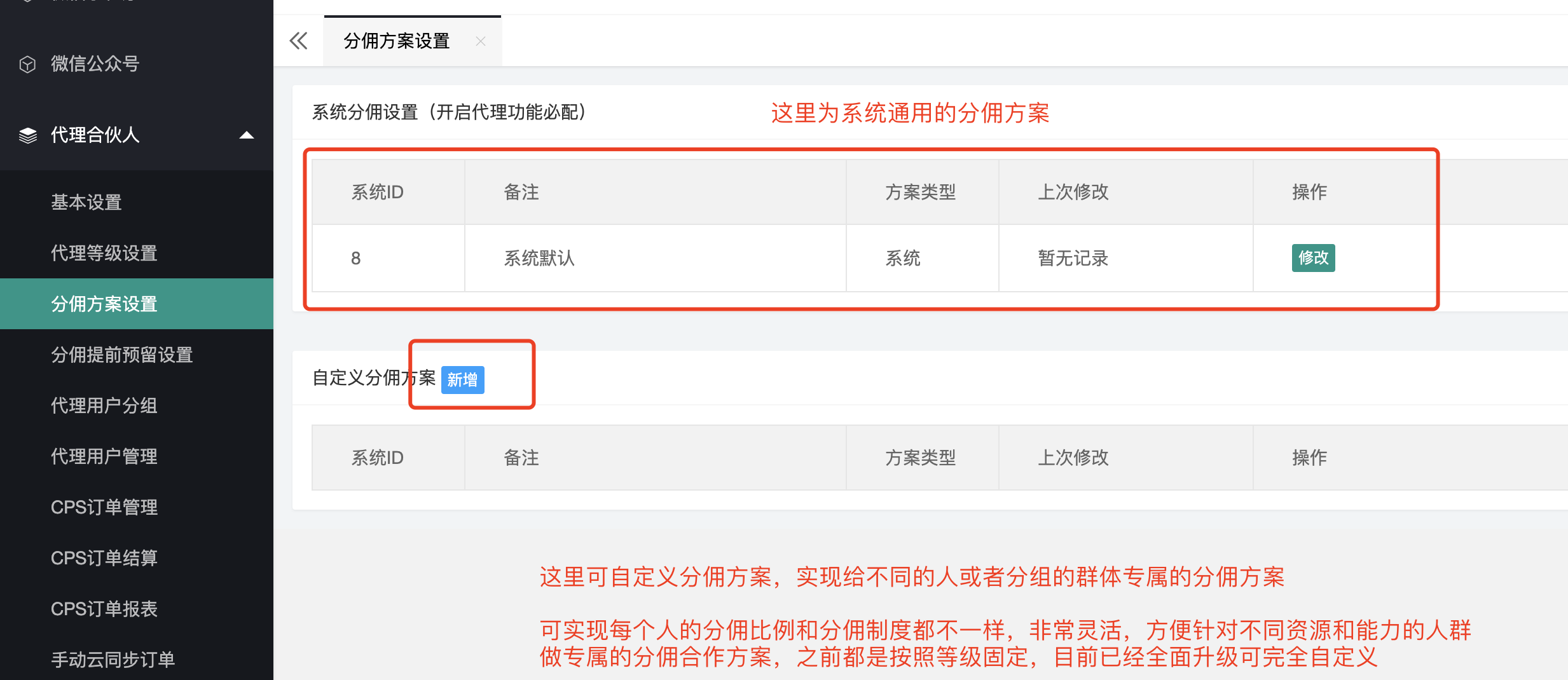Open 代理用户管理 page
The height and width of the screenshot is (680, 1568).
point(103,456)
